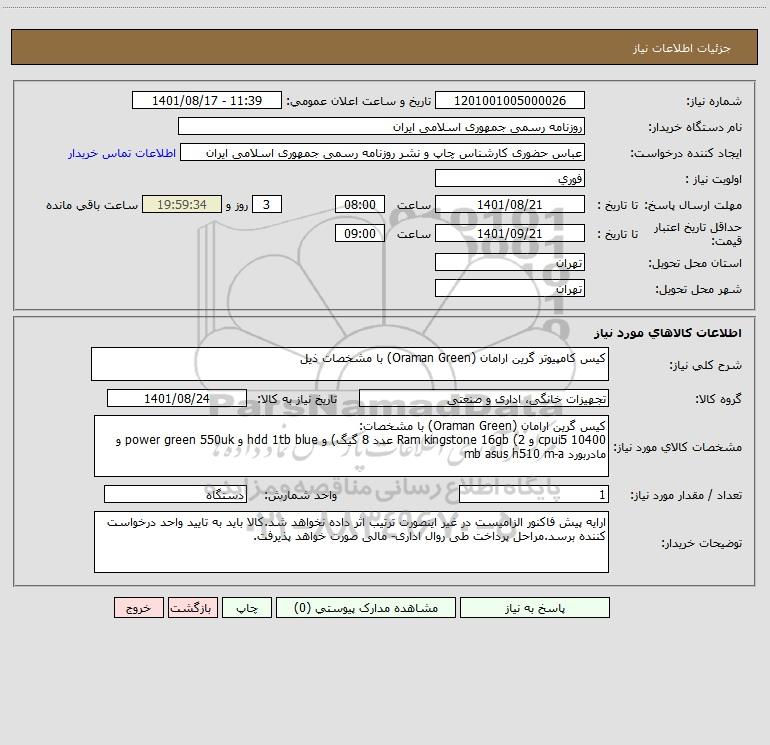The height and width of the screenshot is (745, 770).
Task: Click the نام دستگاه خریدار field
Action: click(381, 126)
